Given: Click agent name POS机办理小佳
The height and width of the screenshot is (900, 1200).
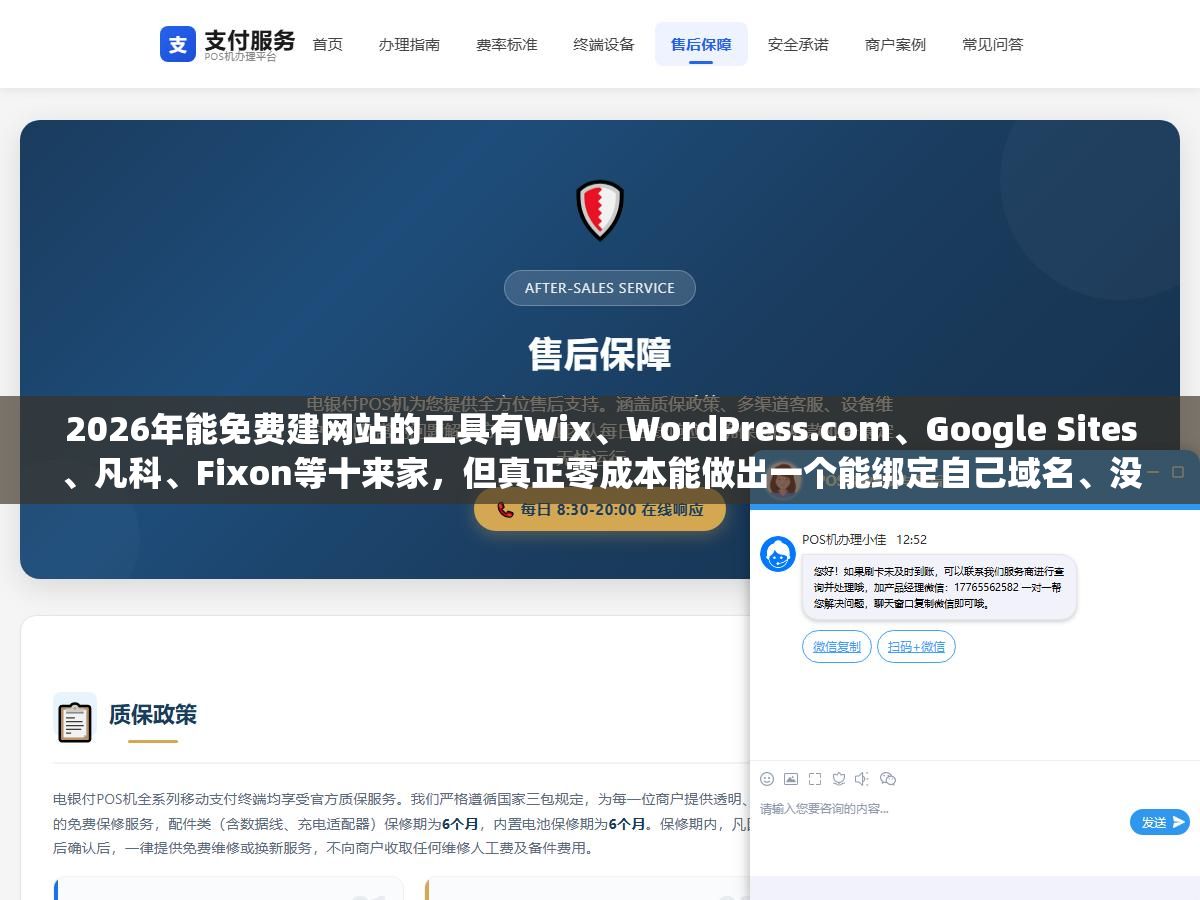Looking at the screenshot, I should (844, 539).
